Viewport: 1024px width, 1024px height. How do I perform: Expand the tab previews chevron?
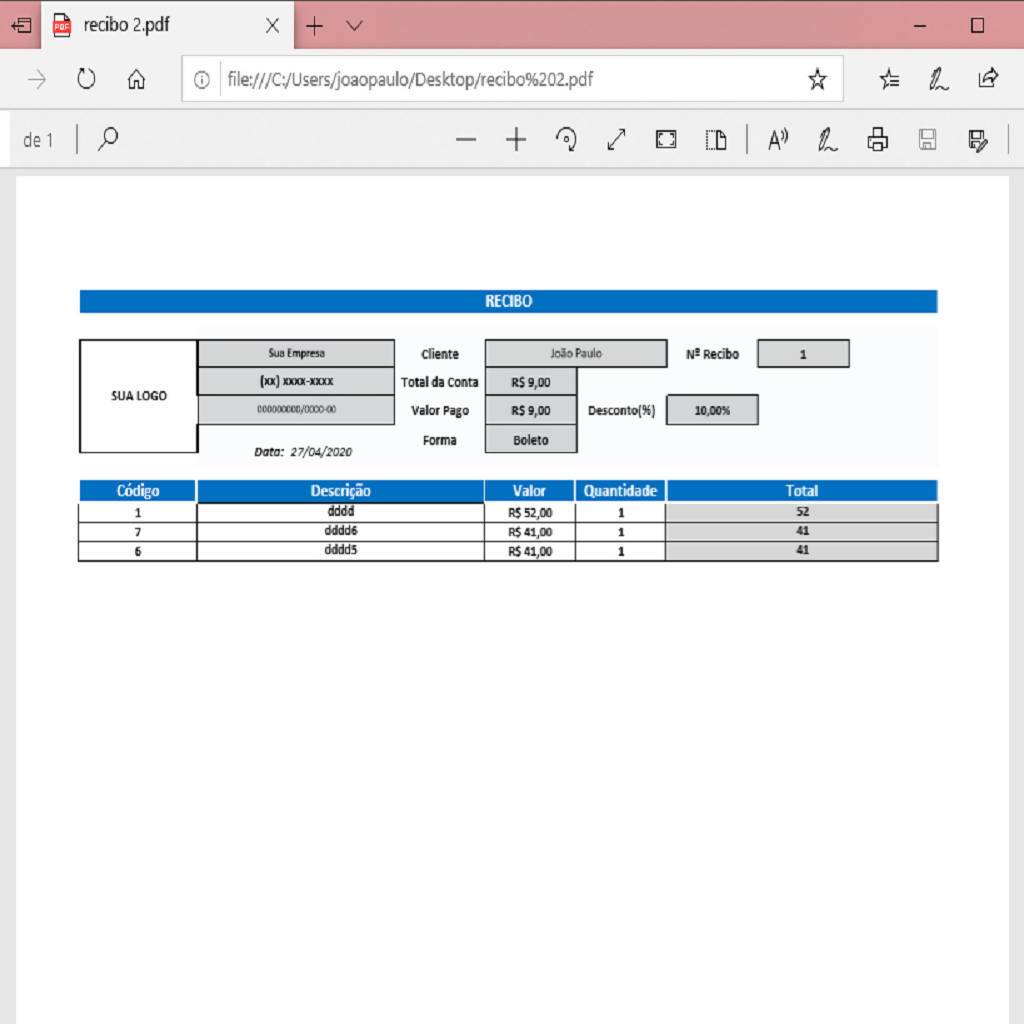pyautogui.click(x=354, y=26)
